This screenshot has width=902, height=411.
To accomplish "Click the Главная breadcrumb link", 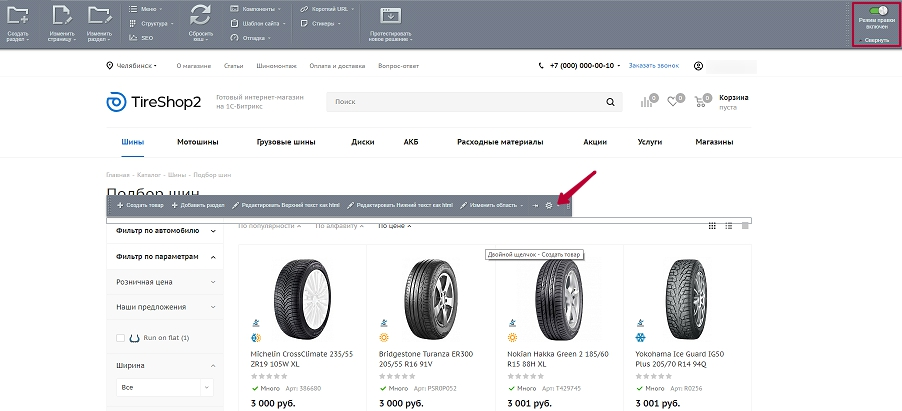I will click(117, 175).
